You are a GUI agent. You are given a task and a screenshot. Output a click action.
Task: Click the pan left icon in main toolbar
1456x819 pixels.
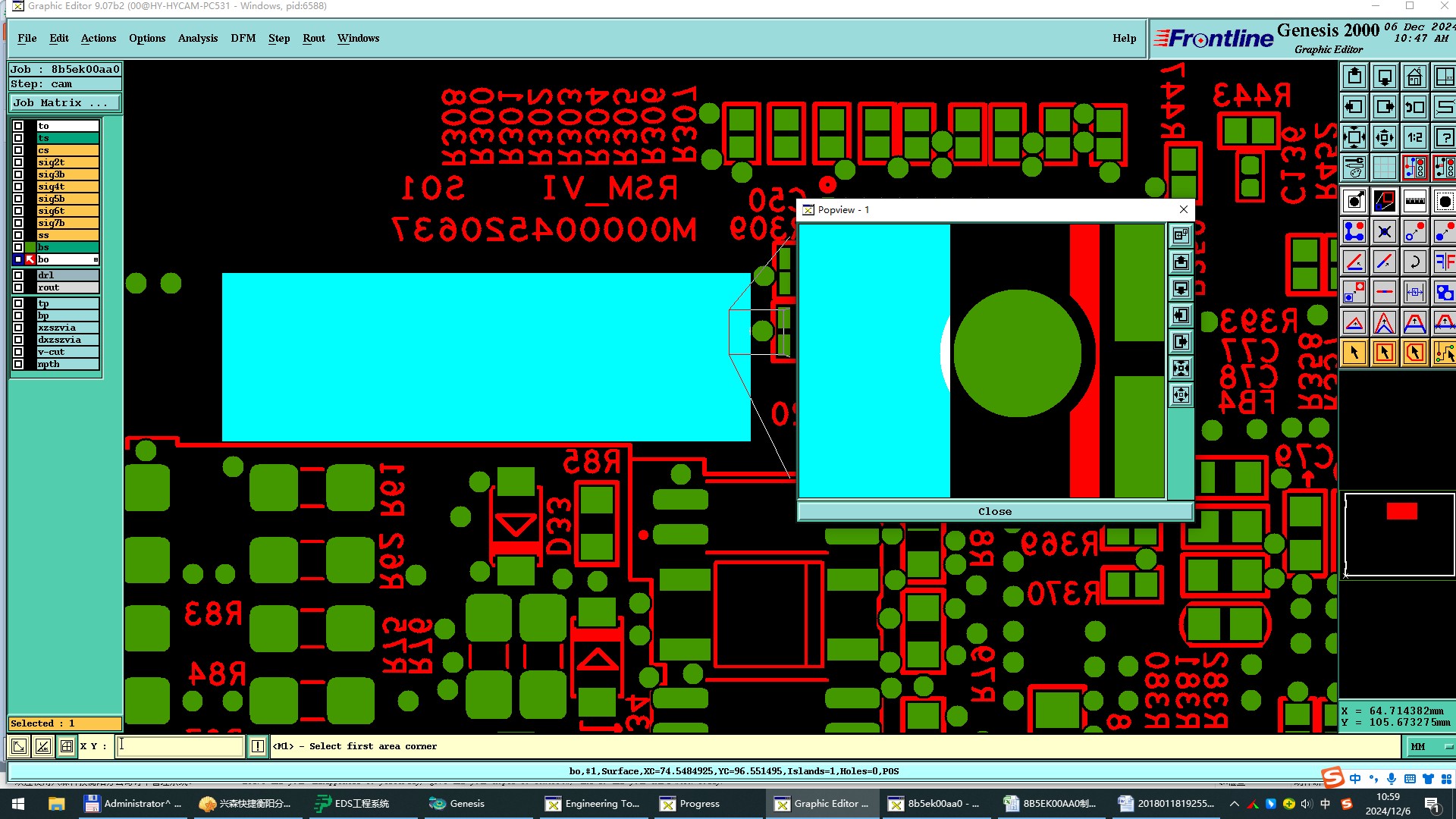coord(1354,107)
